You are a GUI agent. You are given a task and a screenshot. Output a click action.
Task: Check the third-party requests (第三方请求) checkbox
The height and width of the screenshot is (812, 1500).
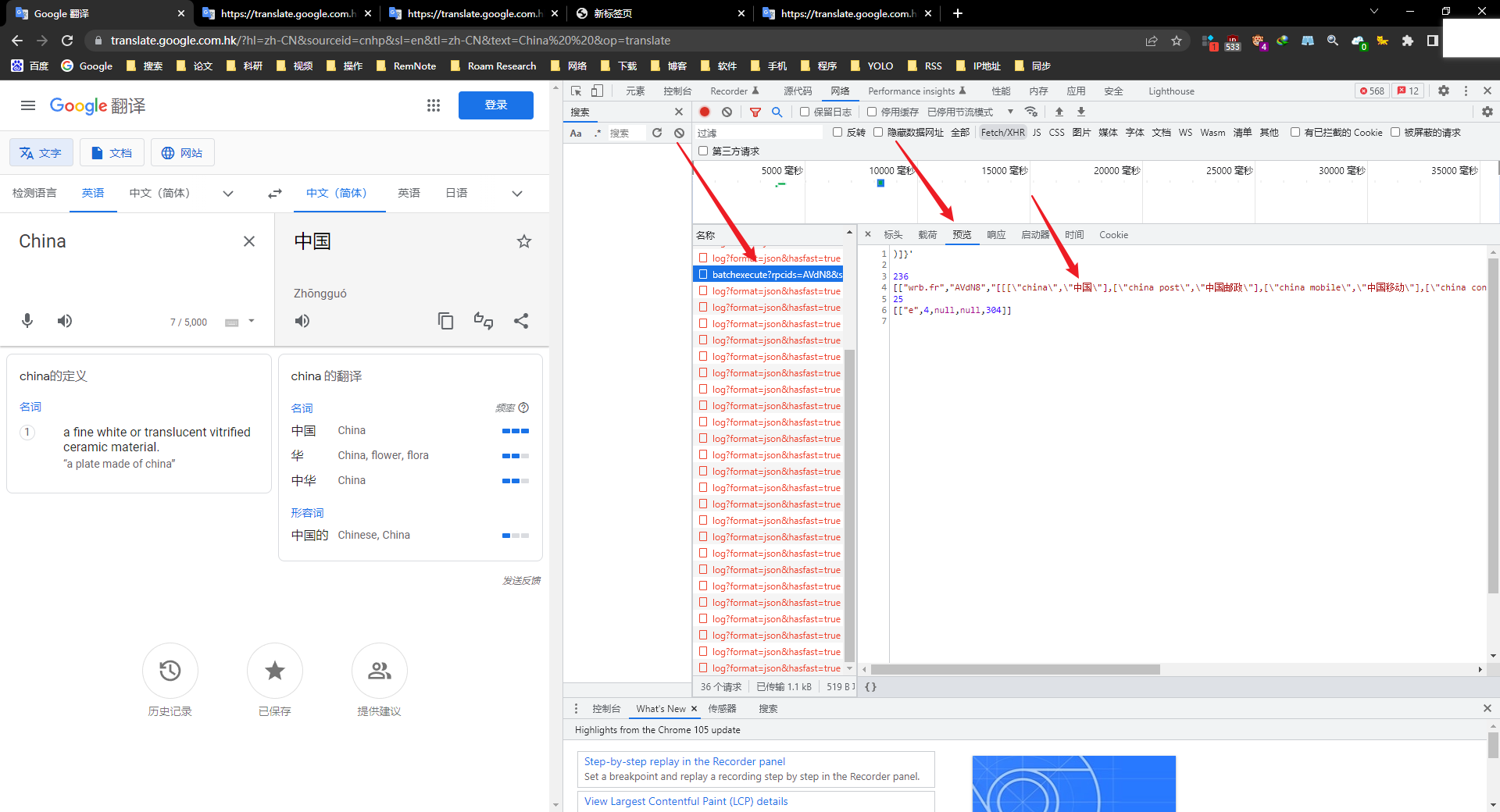[703, 151]
